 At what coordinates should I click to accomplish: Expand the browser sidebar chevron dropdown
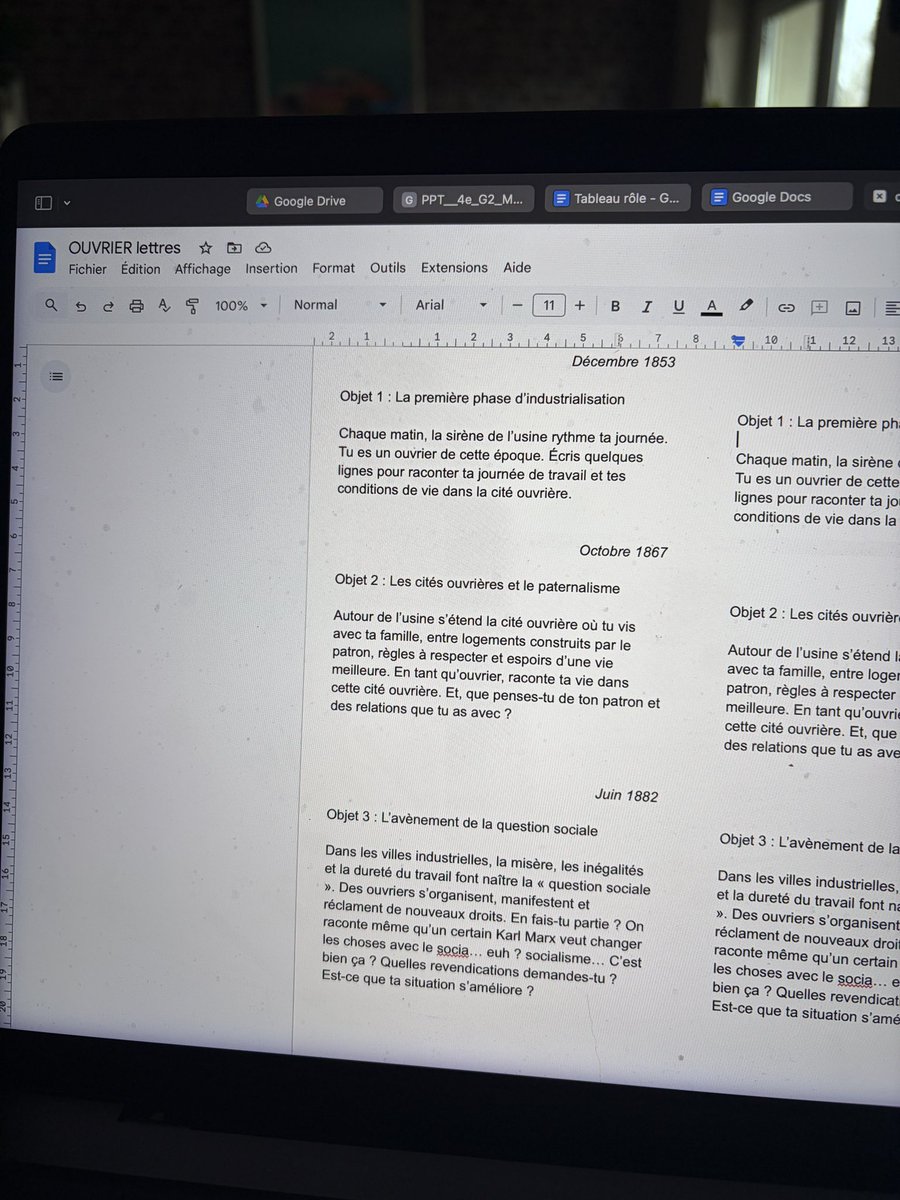(x=67, y=202)
